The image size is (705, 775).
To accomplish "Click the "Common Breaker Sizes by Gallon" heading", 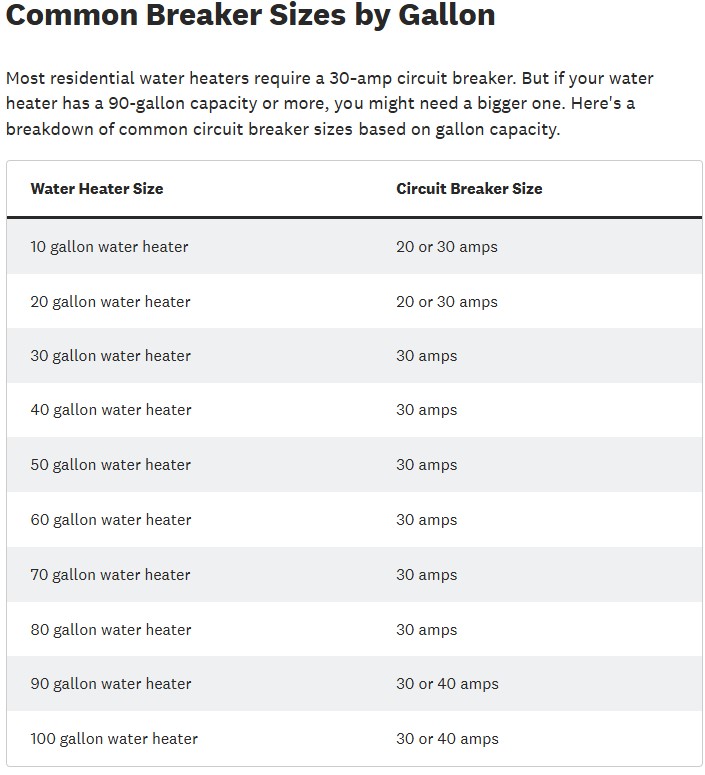I will tap(250, 16).
